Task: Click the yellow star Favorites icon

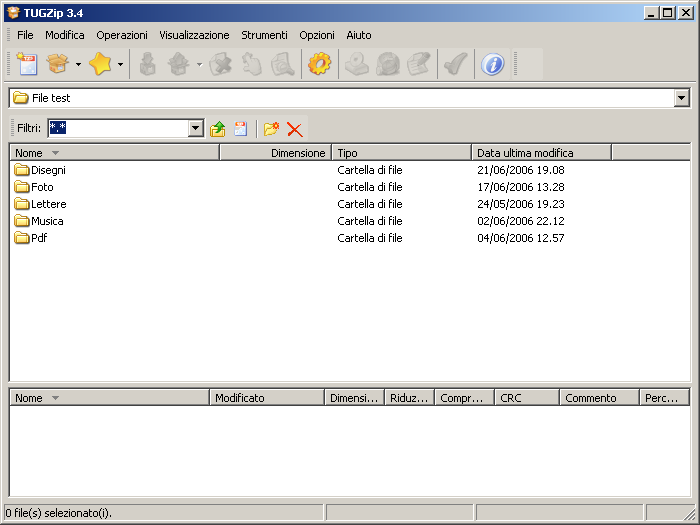Action: coord(100,64)
